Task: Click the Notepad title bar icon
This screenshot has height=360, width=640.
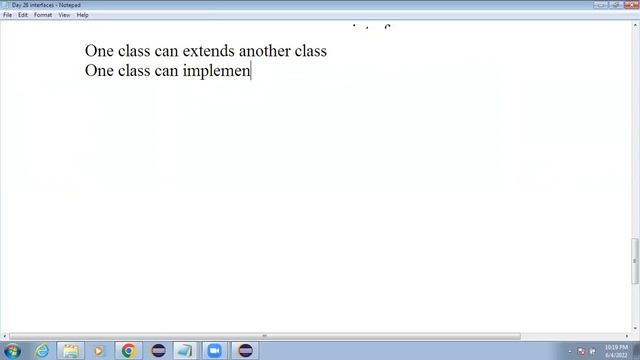Action: pos(5,5)
